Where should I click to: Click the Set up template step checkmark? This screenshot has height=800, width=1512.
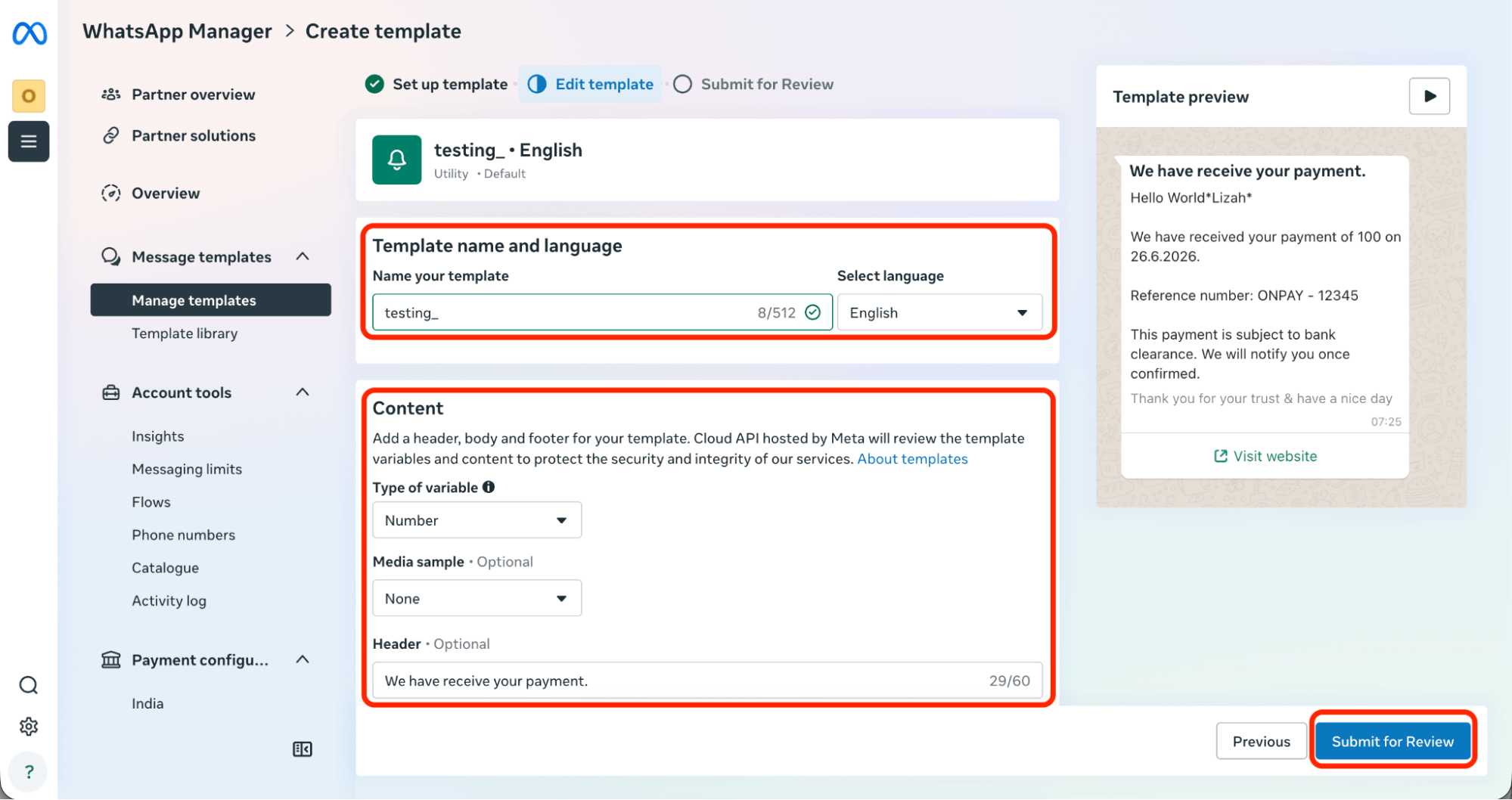tap(374, 84)
